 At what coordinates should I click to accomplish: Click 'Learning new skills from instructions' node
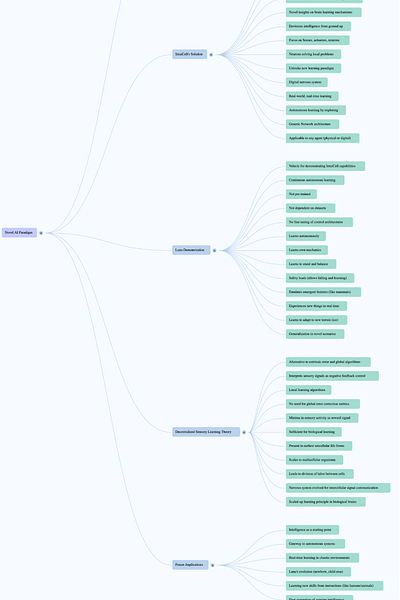334,586
